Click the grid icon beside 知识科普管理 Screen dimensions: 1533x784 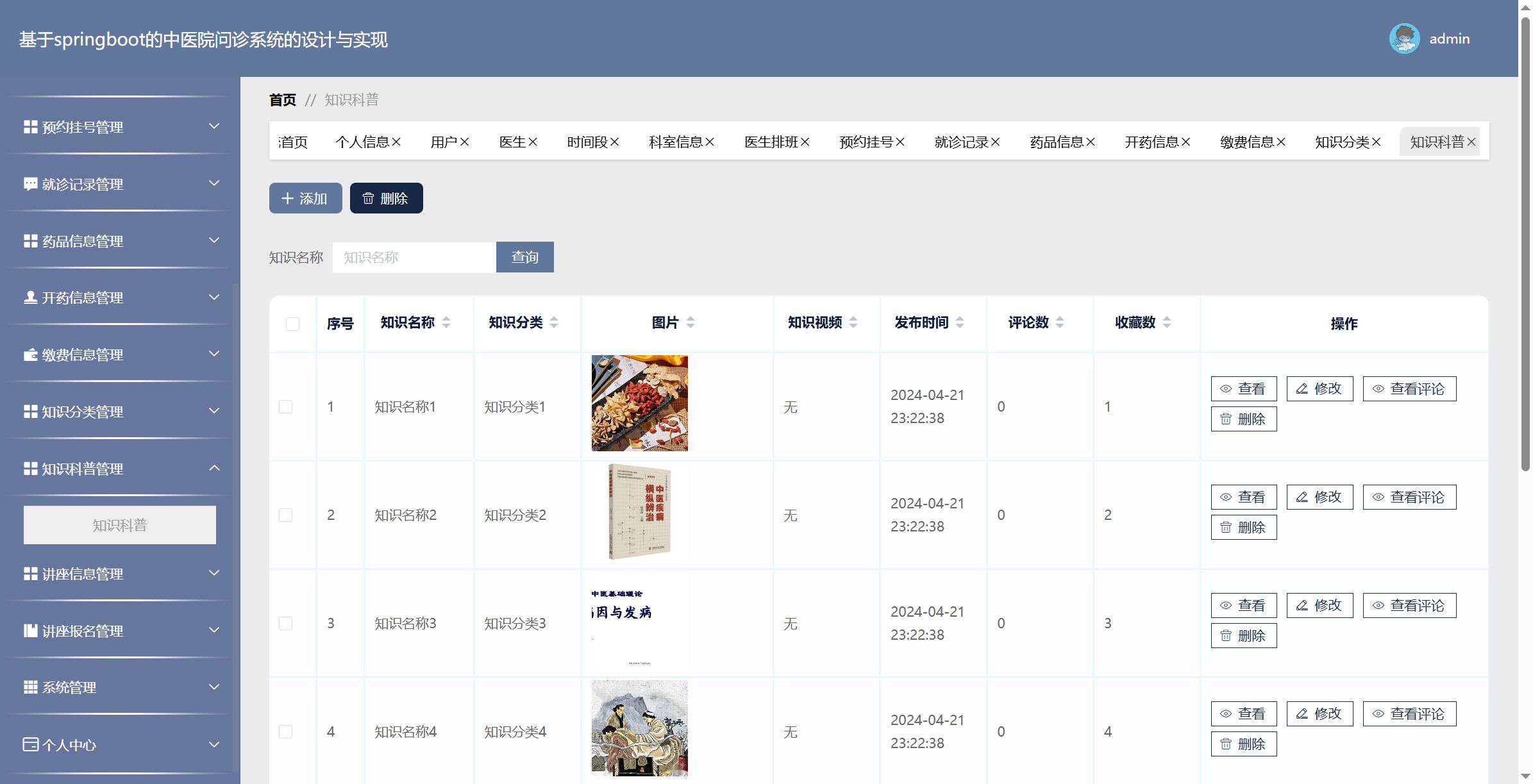30,469
